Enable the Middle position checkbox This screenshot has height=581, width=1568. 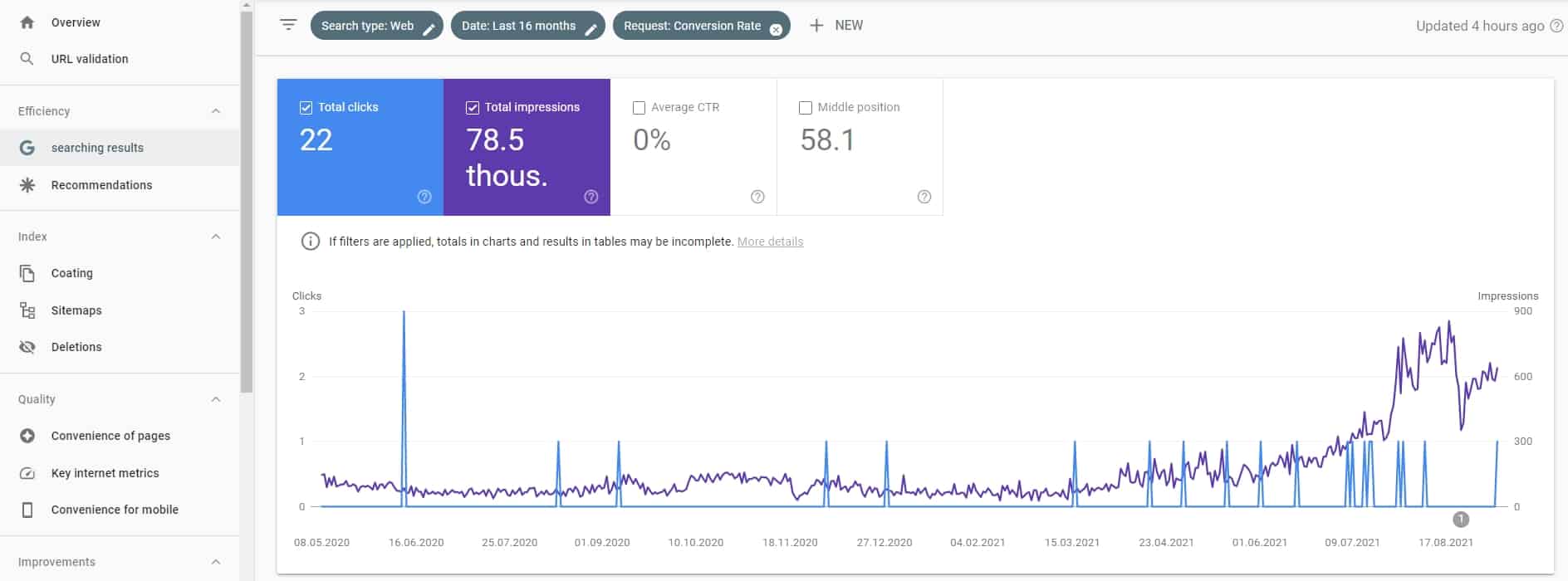tap(805, 107)
